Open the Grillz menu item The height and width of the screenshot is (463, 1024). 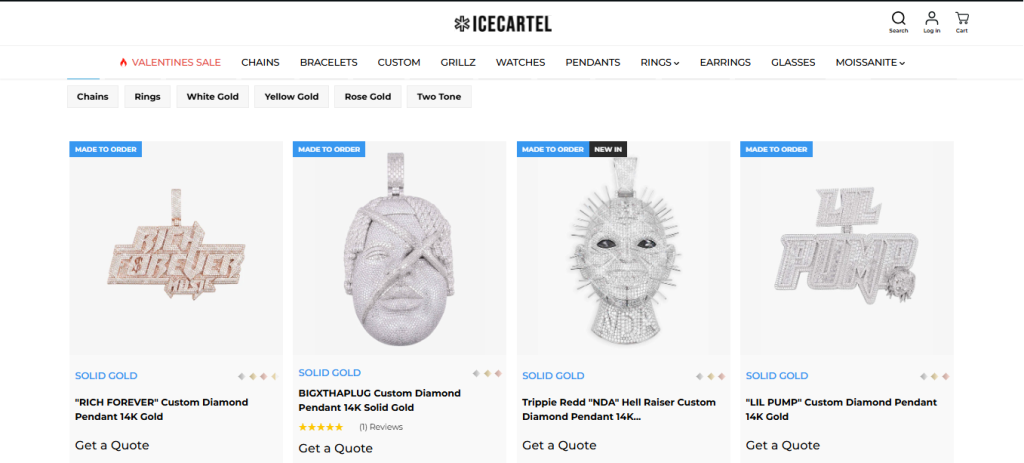(x=458, y=62)
